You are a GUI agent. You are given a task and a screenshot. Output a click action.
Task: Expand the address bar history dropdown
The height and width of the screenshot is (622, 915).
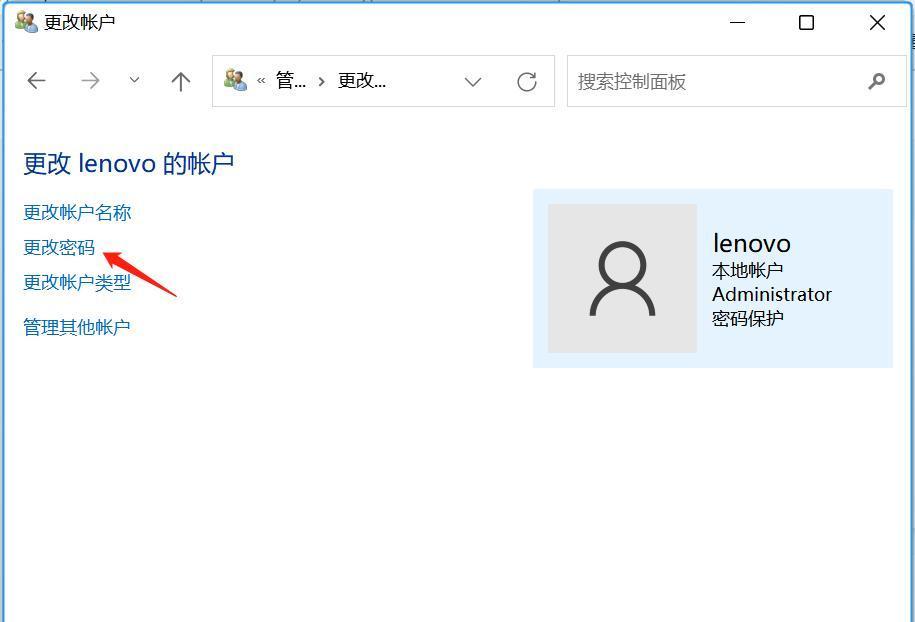473,82
